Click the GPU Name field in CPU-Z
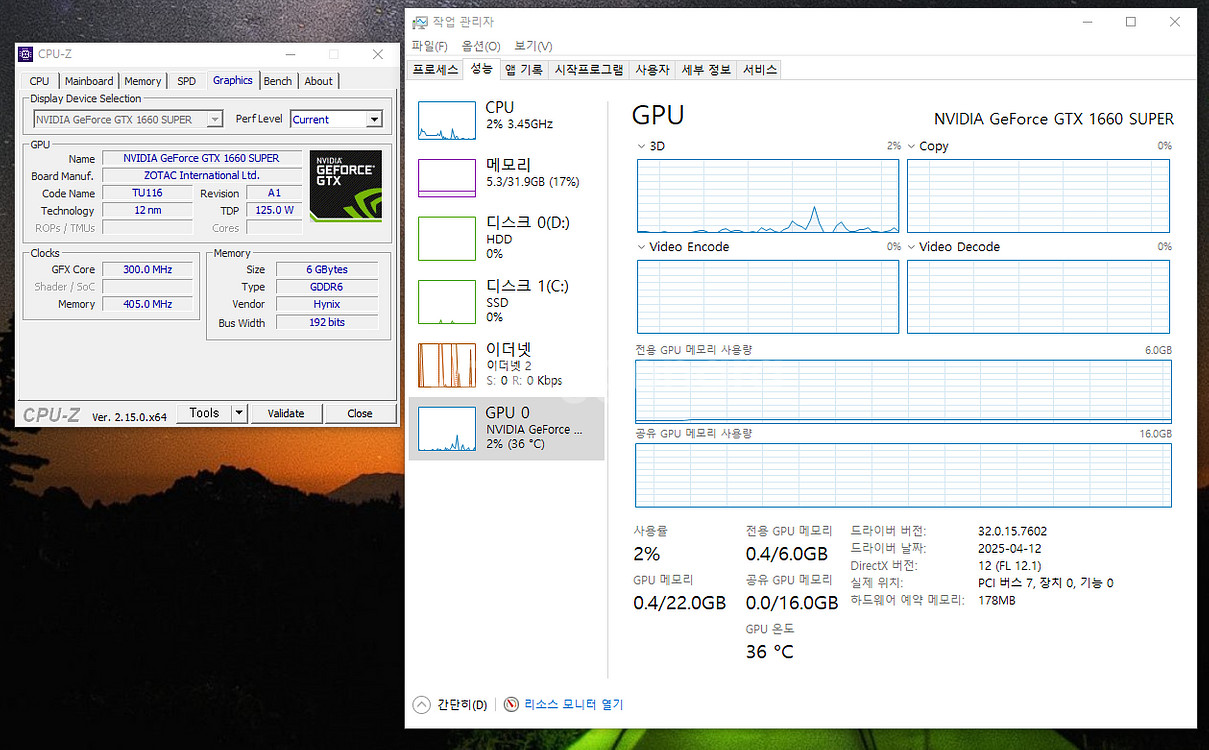The height and width of the screenshot is (750, 1209). tap(202, 158)
